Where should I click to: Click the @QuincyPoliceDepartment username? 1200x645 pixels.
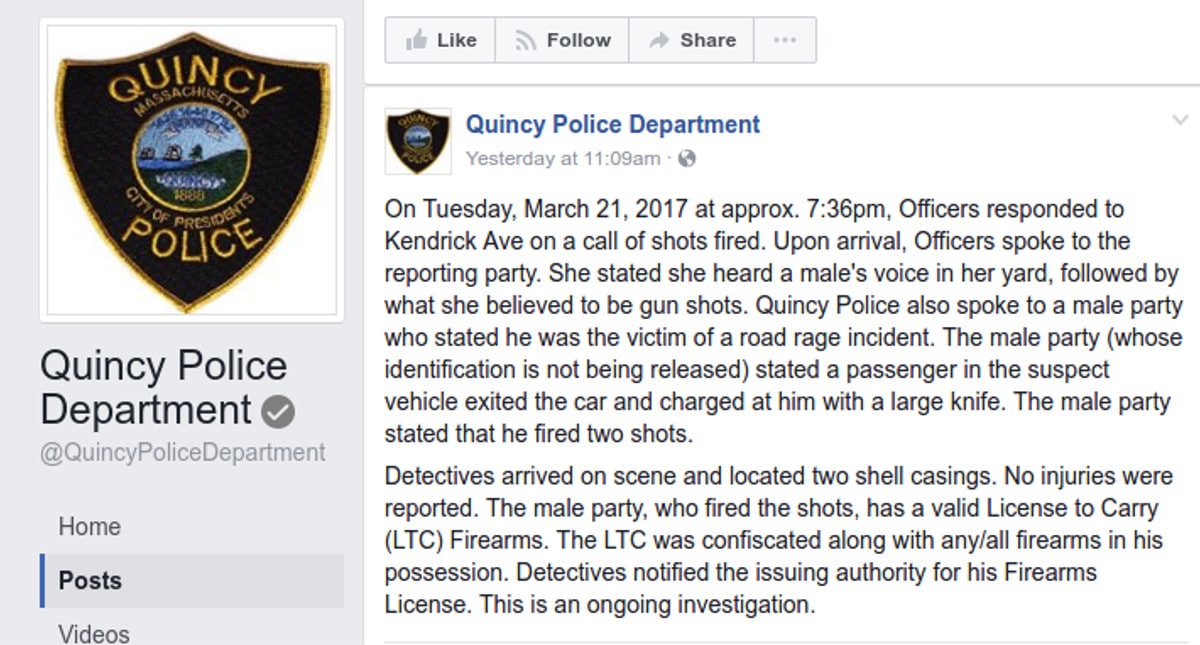point(183,452)
